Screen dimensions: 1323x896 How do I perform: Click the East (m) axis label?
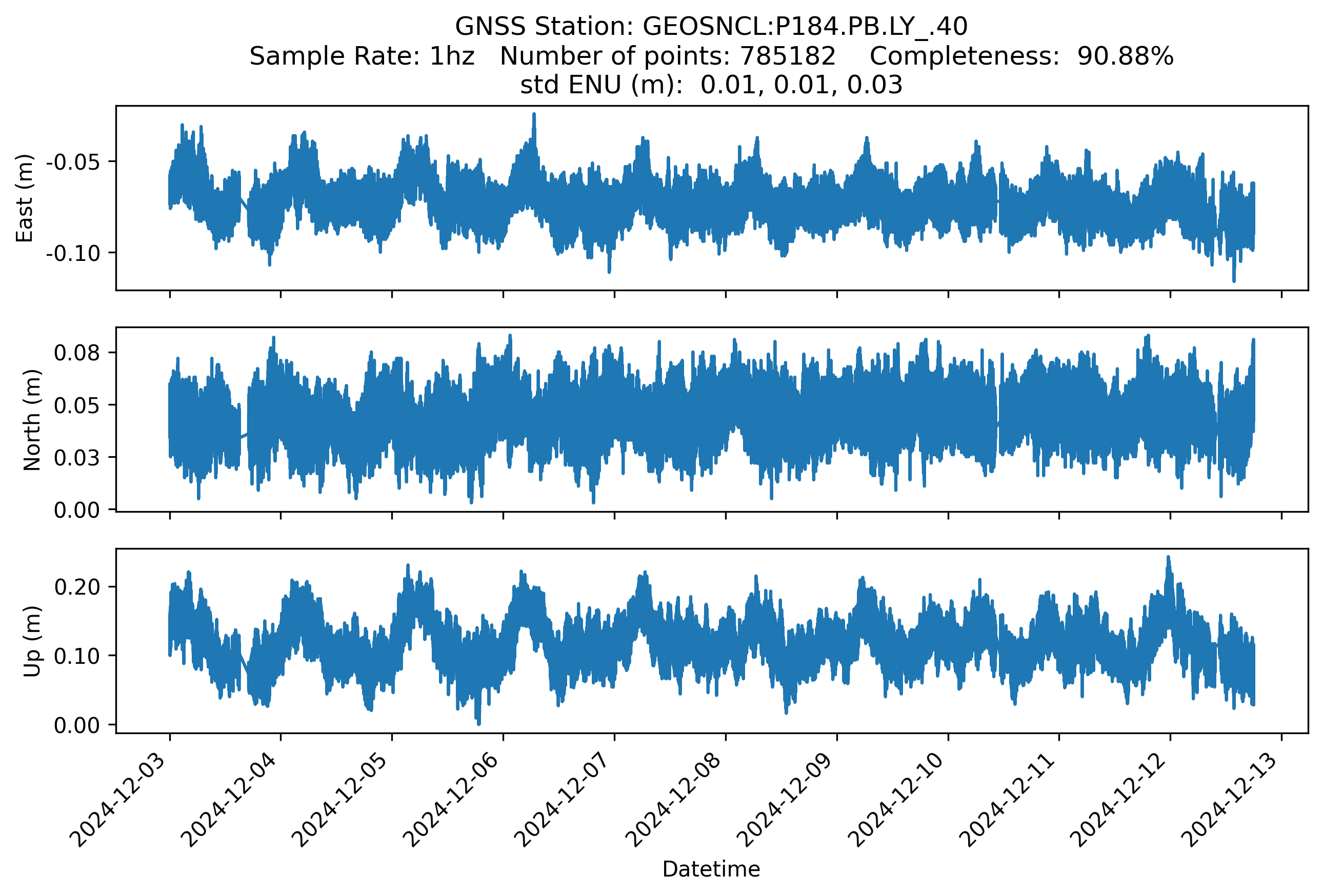[25, 198]
